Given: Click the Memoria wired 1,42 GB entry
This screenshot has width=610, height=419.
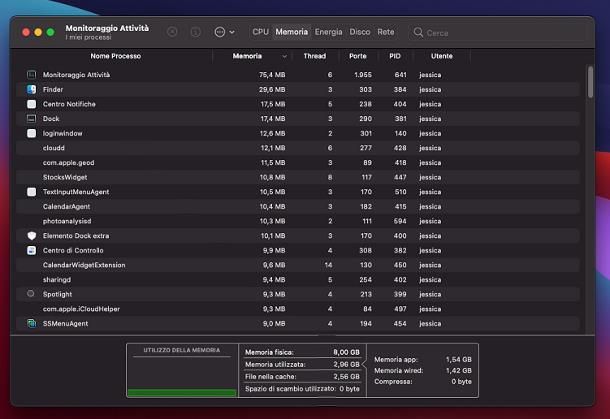Looking at the screenshot, I should coord(423,370).
